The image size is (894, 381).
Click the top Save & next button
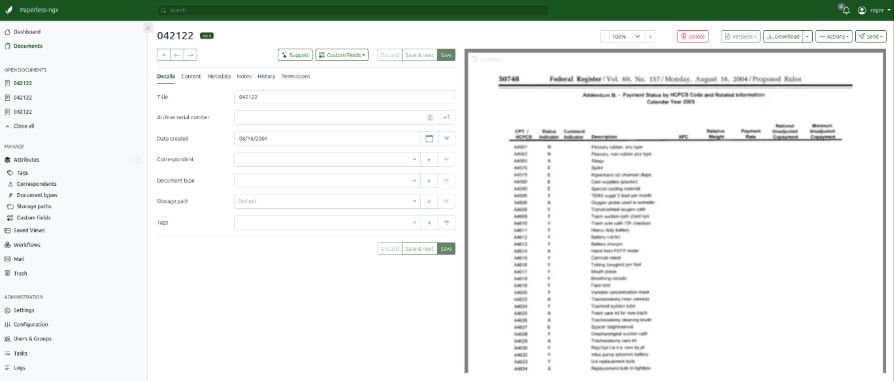click(420, 55)
